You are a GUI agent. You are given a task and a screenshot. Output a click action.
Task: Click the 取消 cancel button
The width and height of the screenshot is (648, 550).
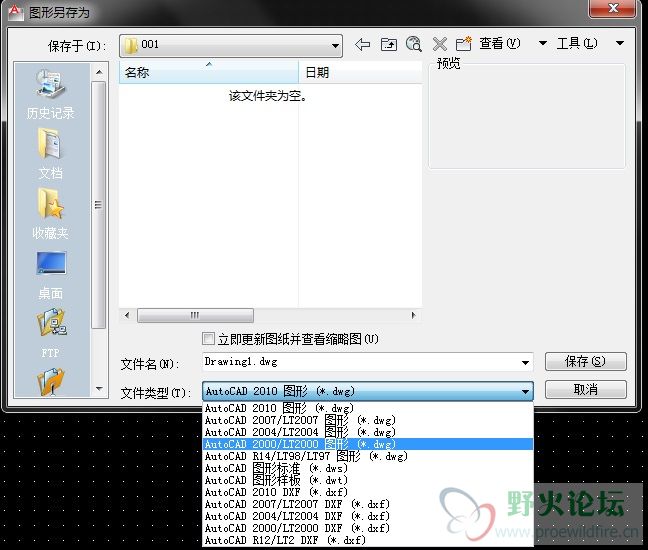pos(586,389)
